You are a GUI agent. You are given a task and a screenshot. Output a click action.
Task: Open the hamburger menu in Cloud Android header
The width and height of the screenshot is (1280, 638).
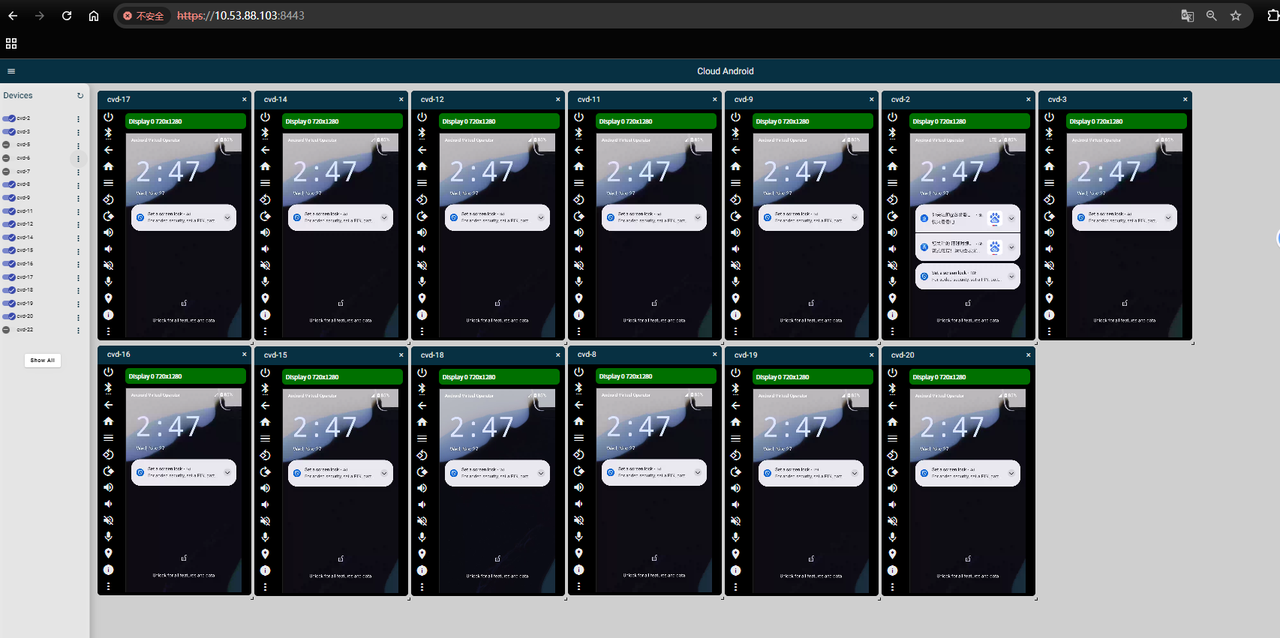point(11,71)
